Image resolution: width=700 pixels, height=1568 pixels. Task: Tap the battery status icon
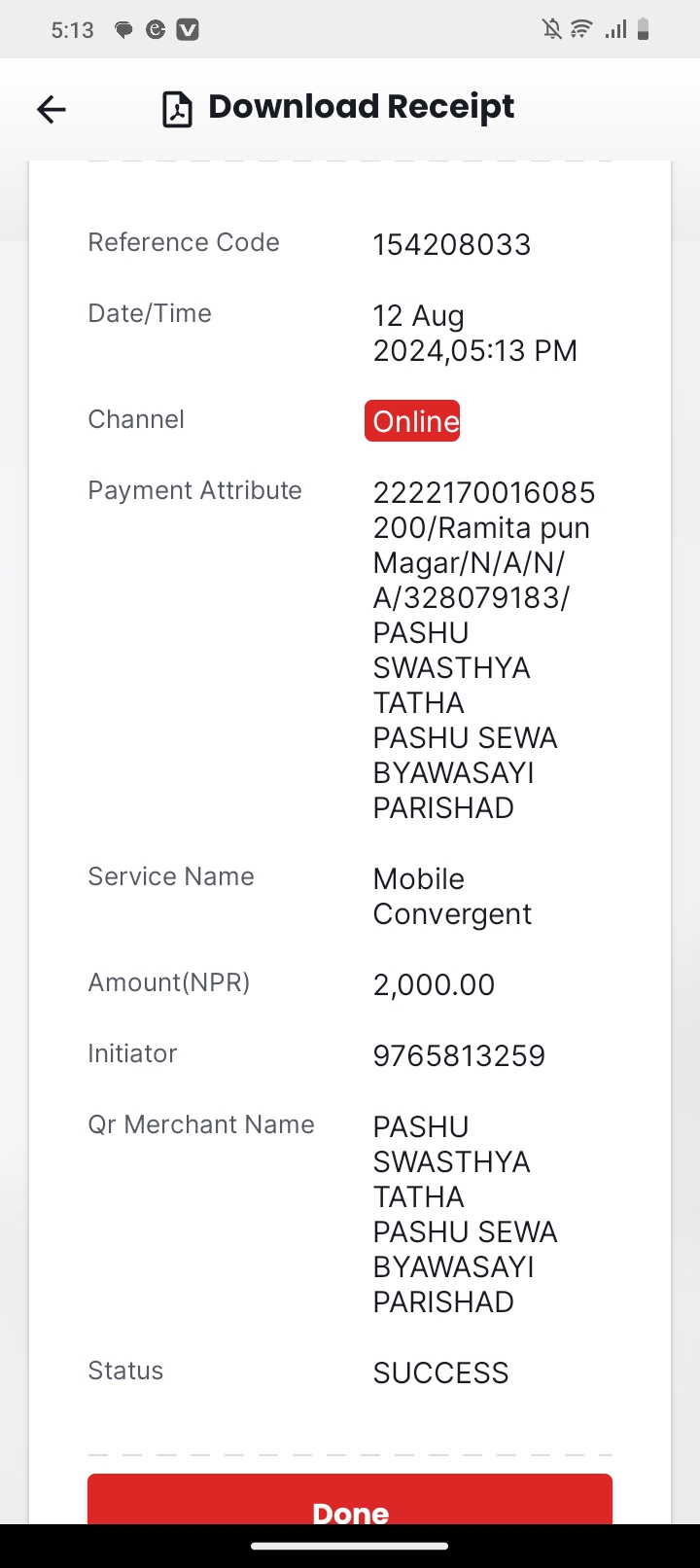tap(643, 29)
